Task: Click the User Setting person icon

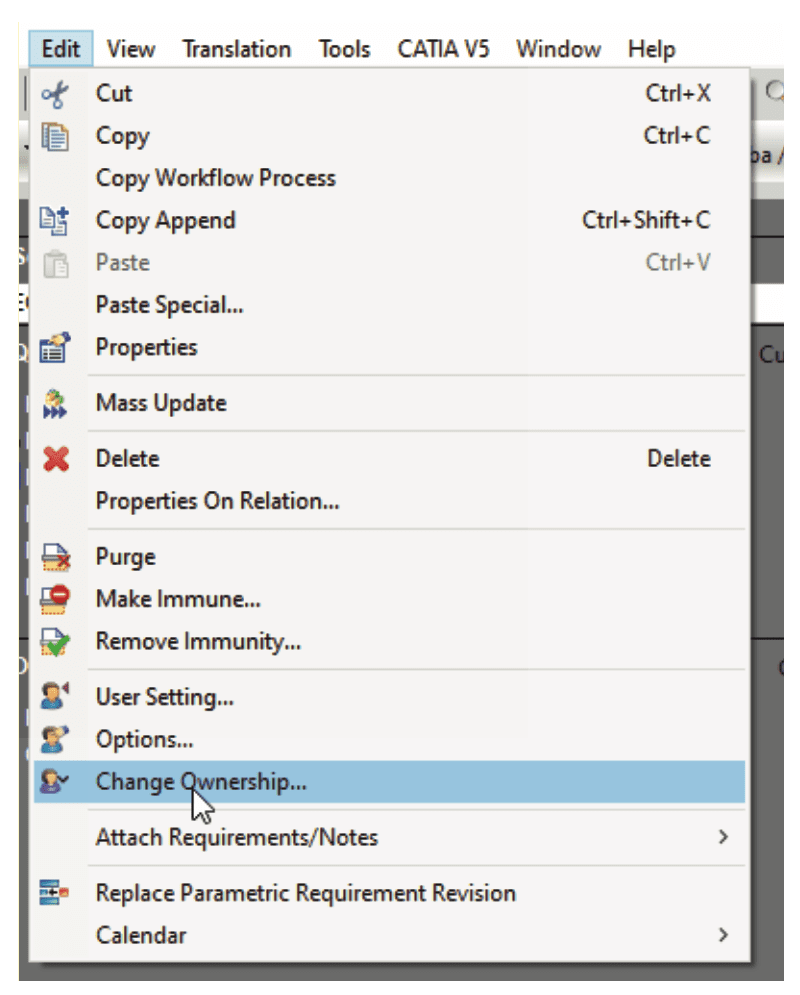Action: point(55,696)
